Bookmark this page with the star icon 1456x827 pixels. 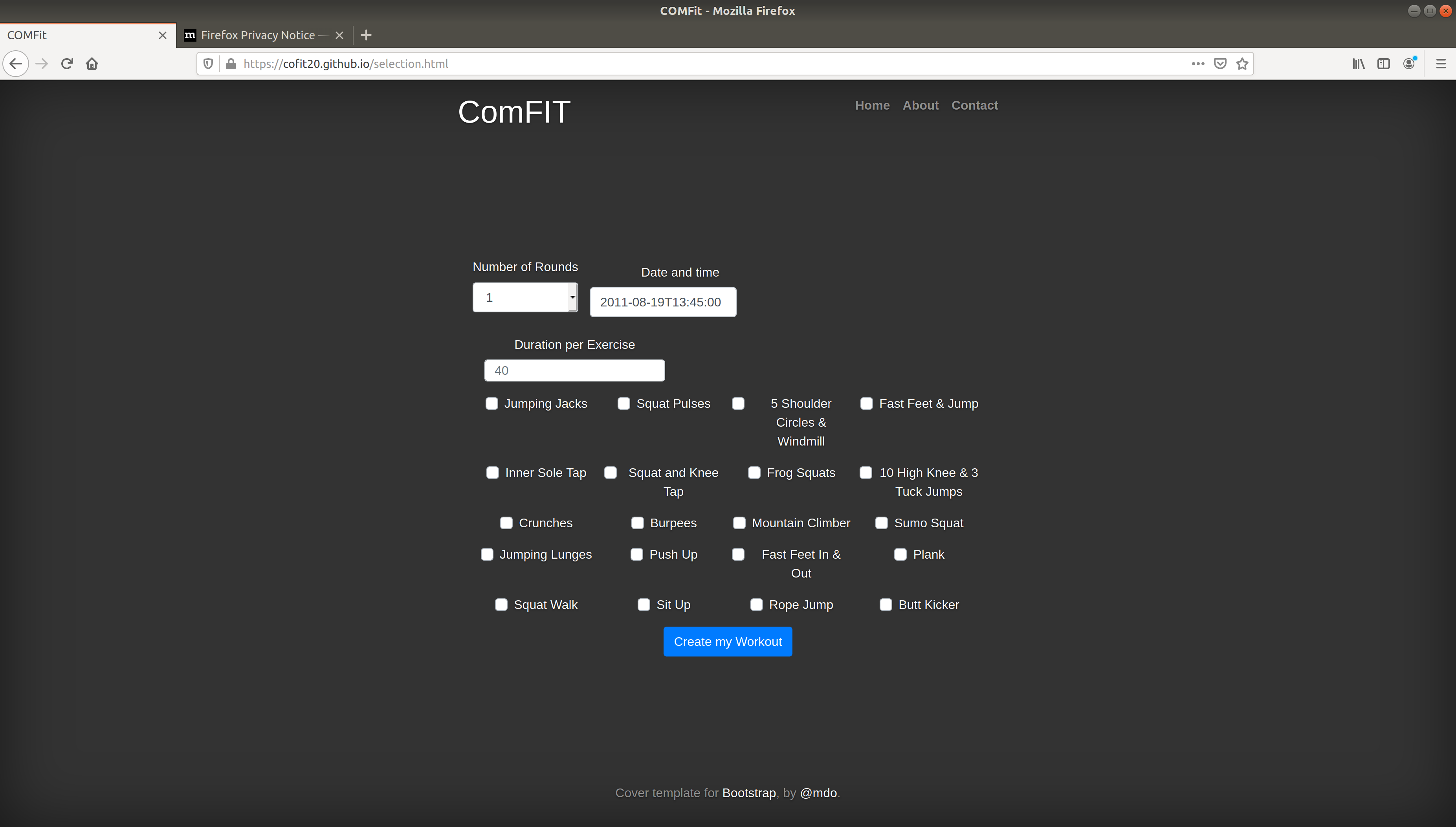1242,64
